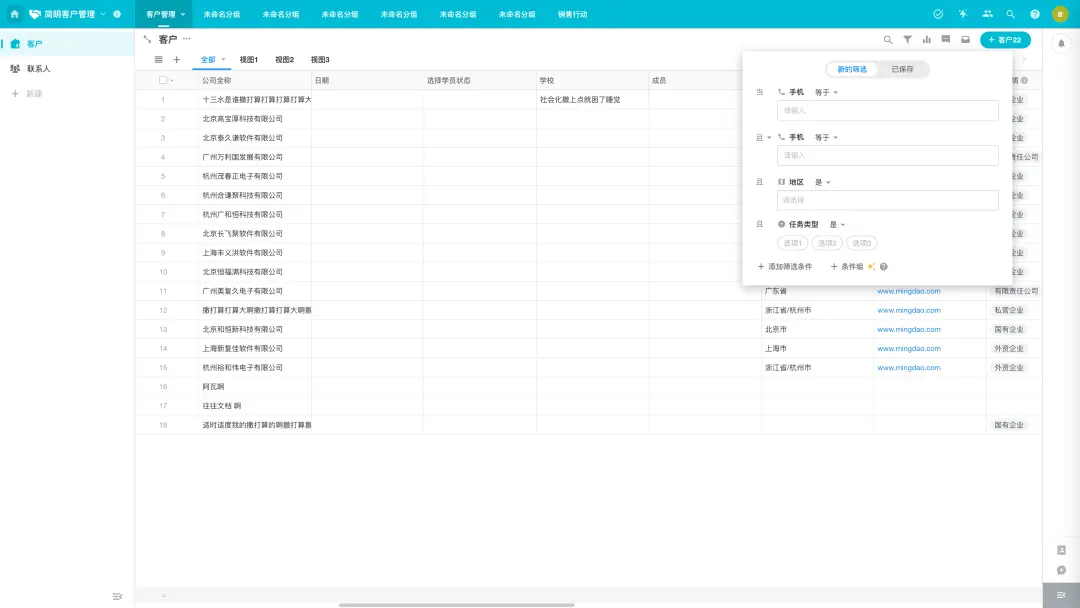The width and height of the screenshot is (1080, 608).
Task: Toggle the select-all checkbox in header
Action: 165,80
